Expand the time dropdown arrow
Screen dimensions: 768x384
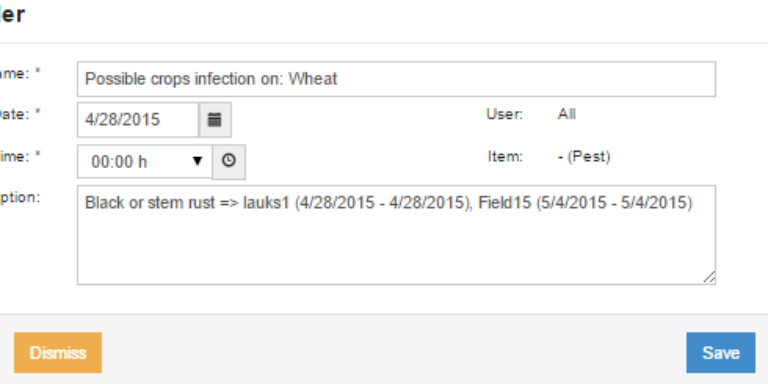coord(197,161)
